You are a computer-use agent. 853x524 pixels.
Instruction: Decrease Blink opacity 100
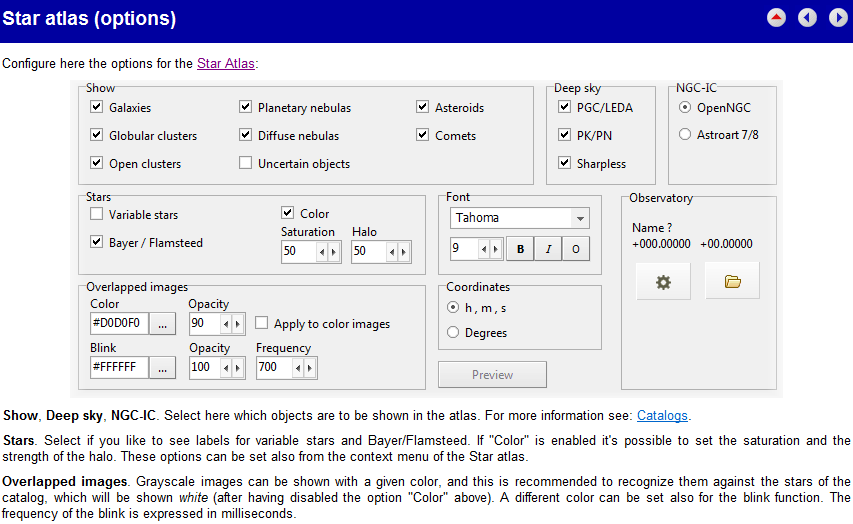pyautogui.click(x=226, y=368)
